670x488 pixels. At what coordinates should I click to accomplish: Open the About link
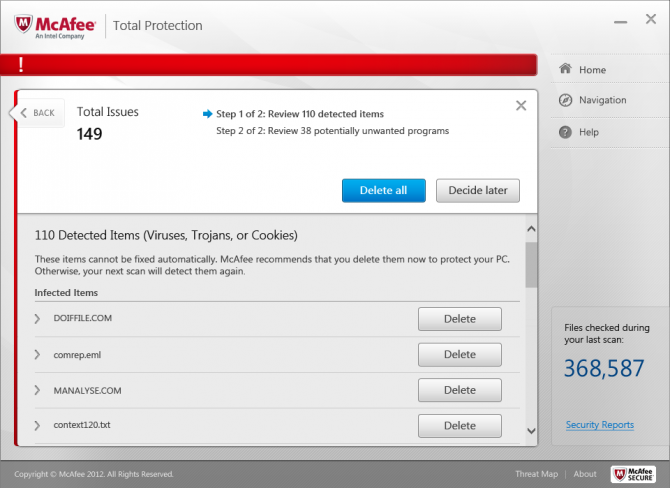(x=585, y=474)
